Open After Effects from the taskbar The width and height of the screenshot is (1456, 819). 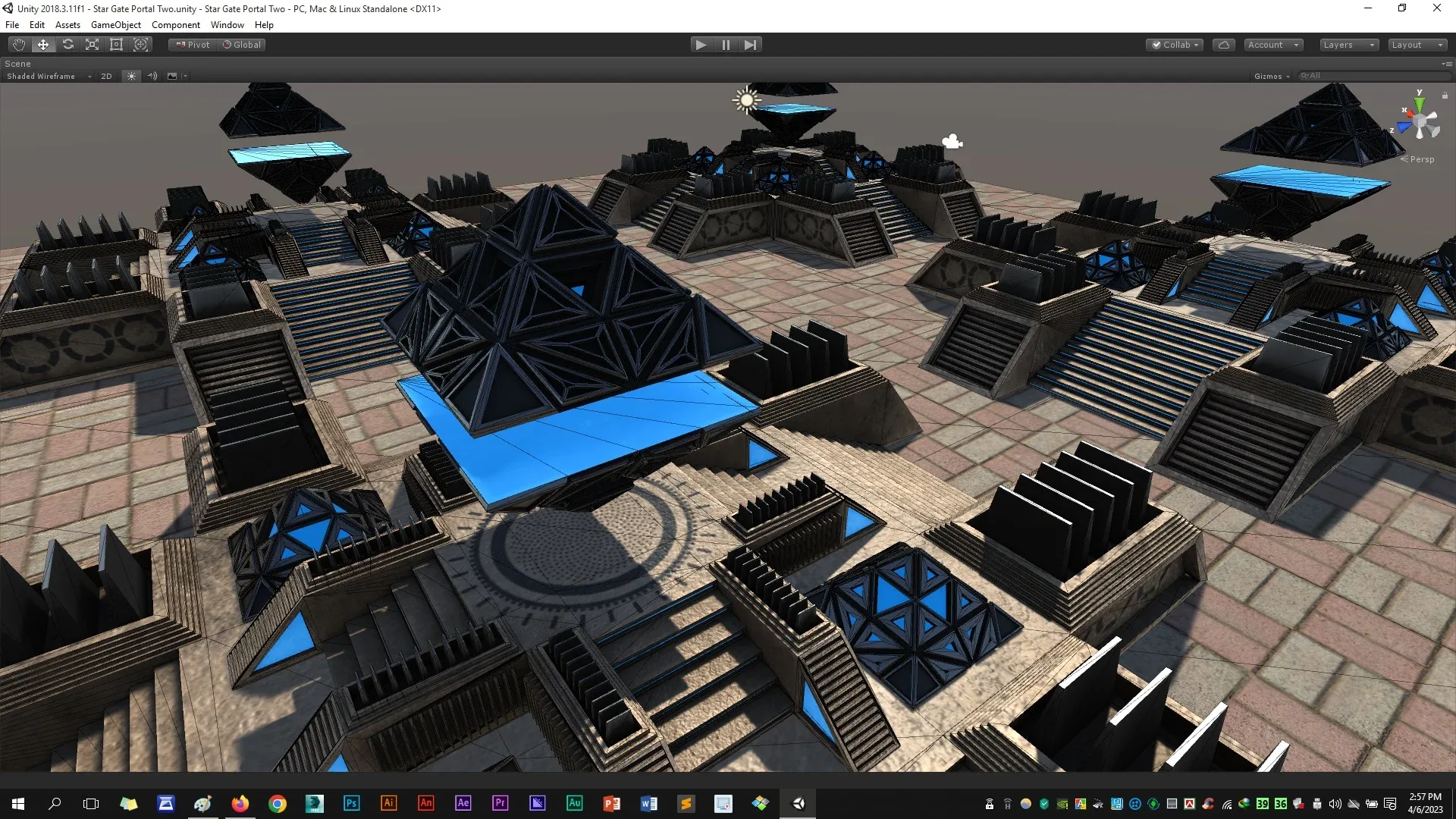coord(463,803)
